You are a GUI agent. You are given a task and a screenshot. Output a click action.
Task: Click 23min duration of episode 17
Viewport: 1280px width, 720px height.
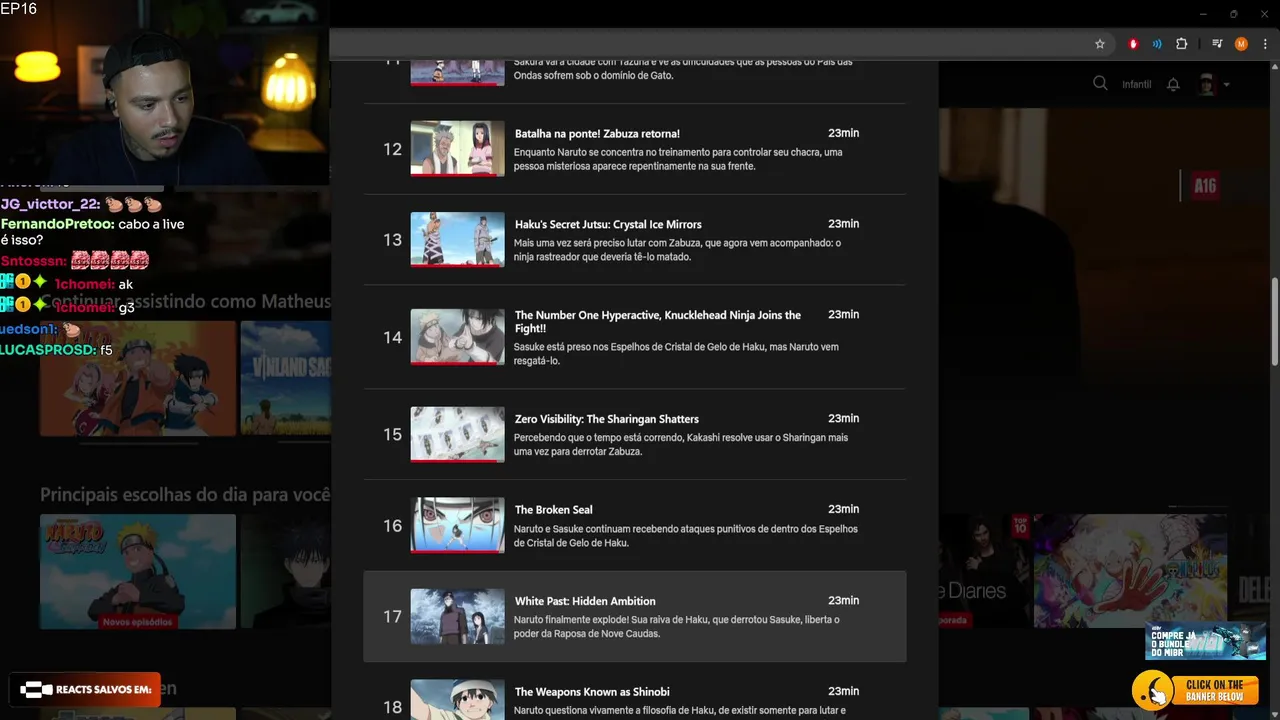click(843, 600)
